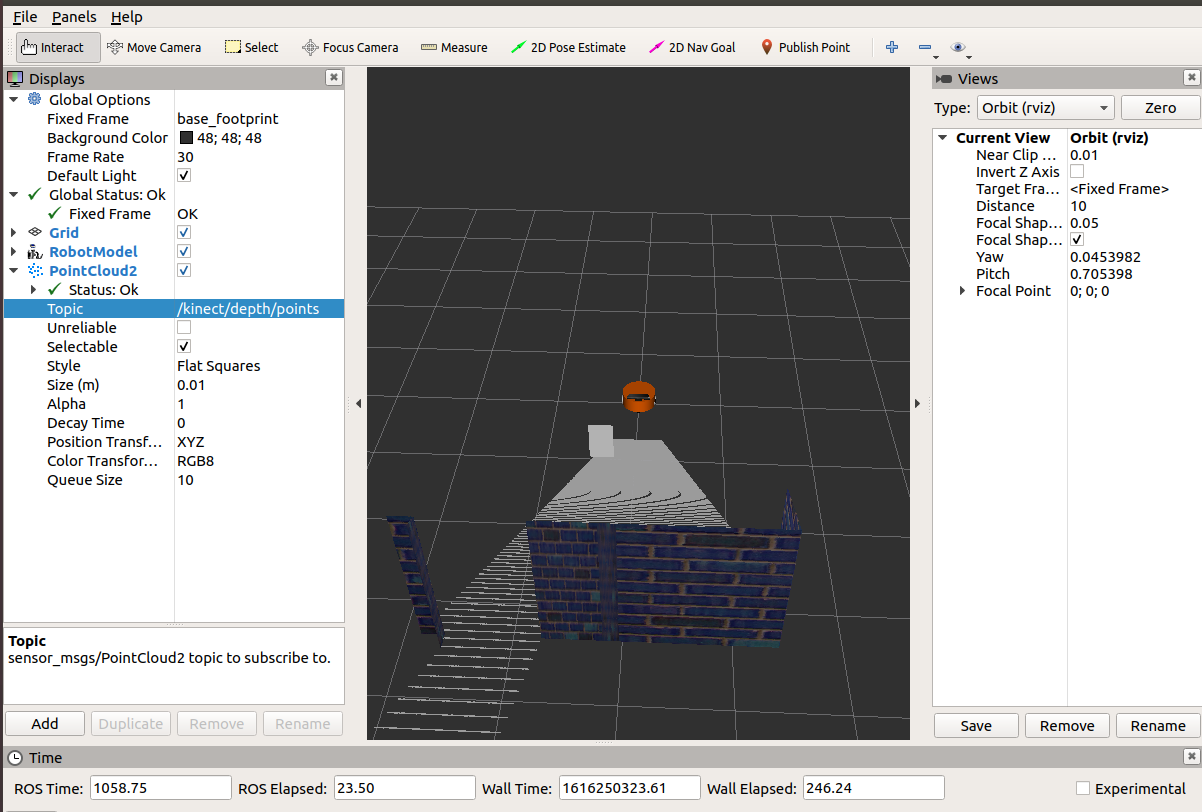The width and height of the screenshot is (1202, 812).
Task: Choose the 2D Pose Estimate tool
Action: [569, 46]
